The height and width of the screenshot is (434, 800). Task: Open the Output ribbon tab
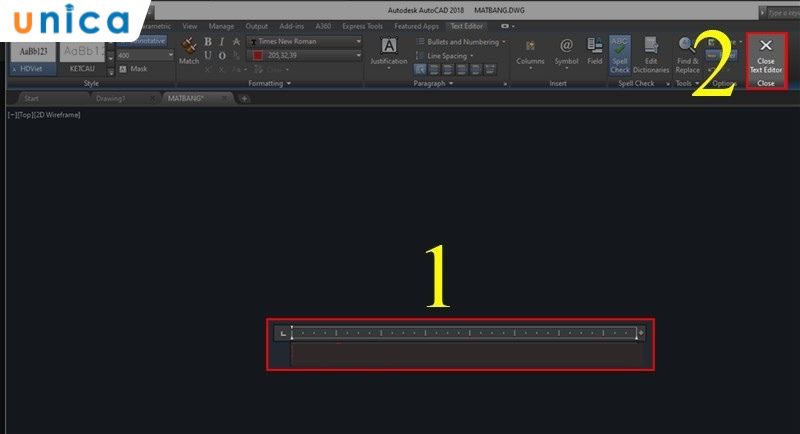click(x=256, y=26)
